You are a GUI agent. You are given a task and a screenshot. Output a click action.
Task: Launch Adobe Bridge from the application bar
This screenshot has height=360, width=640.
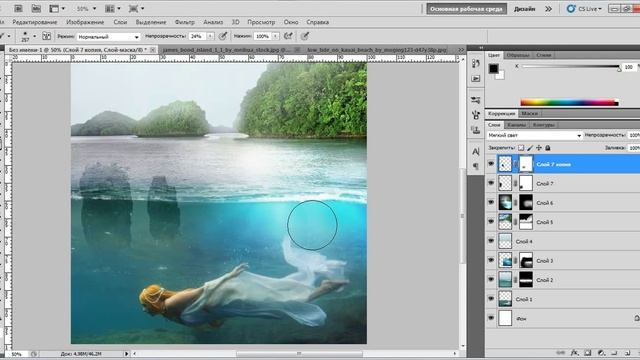click(x=18, y=8)
